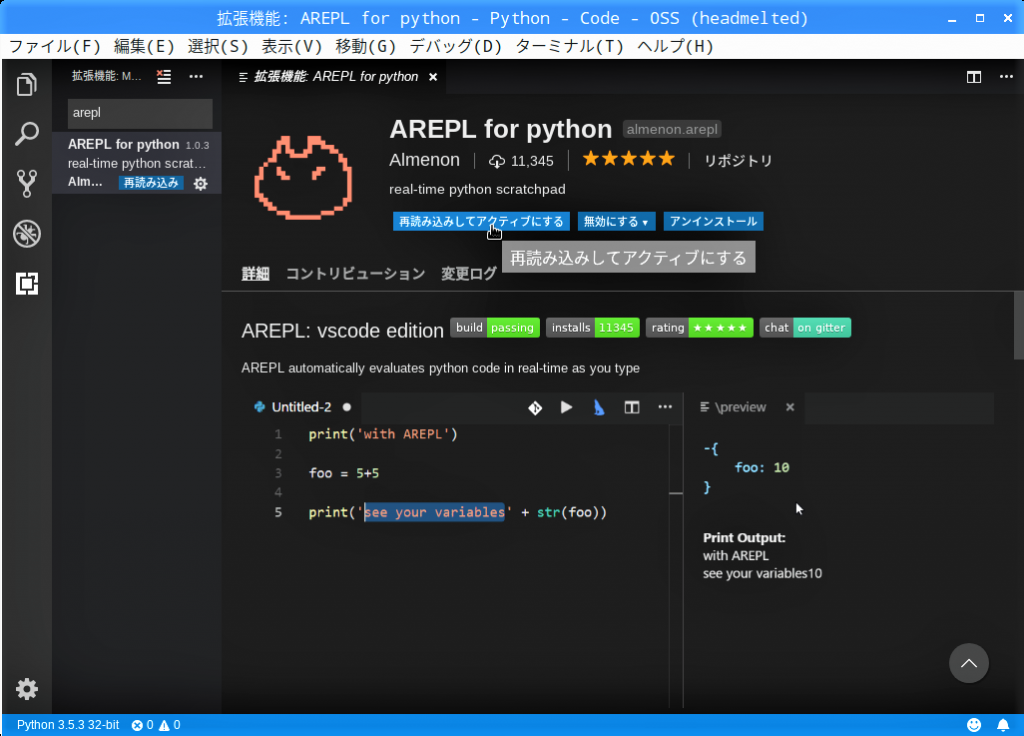Click the installs 11345 badge

point(592,328)
